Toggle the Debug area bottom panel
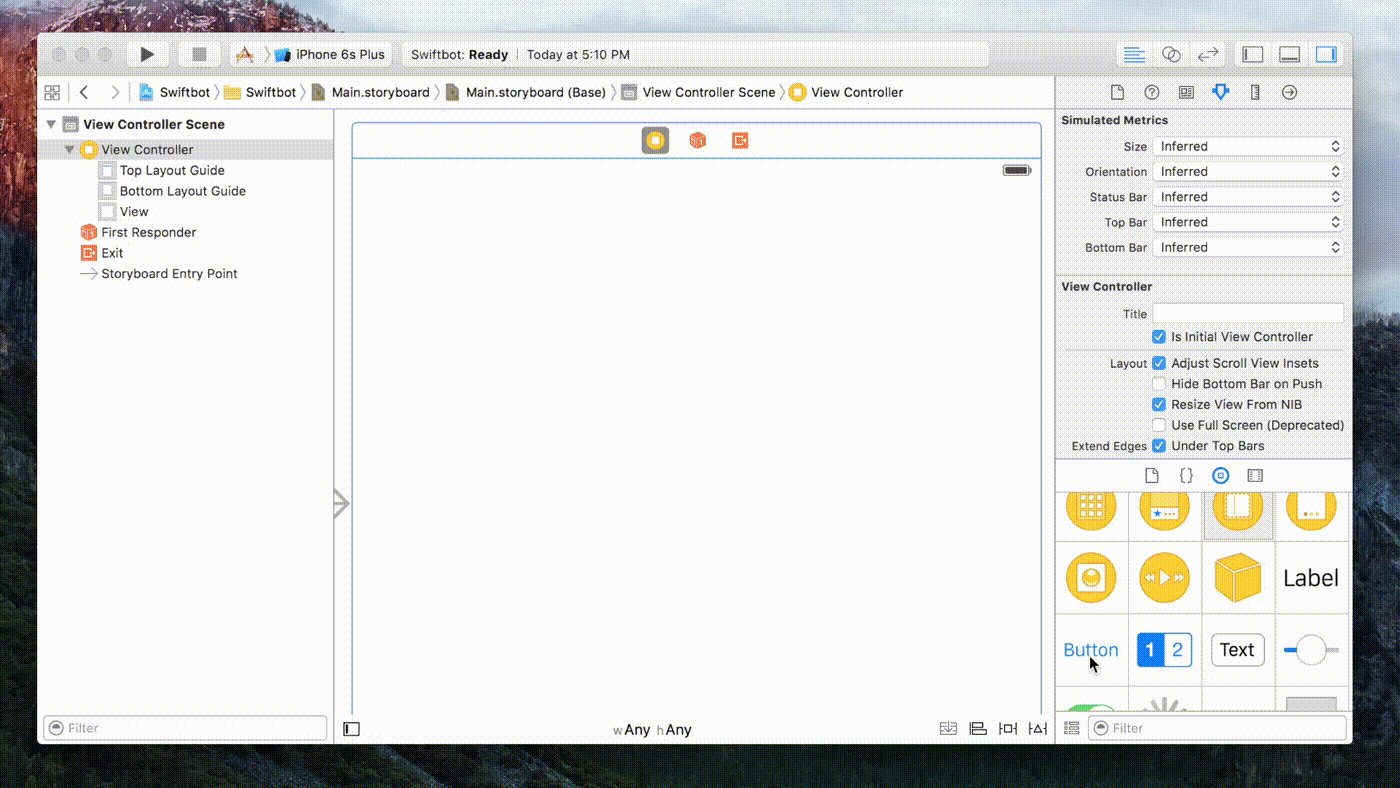Viewport: 1400px width, 788px height. click(1290, 55)
